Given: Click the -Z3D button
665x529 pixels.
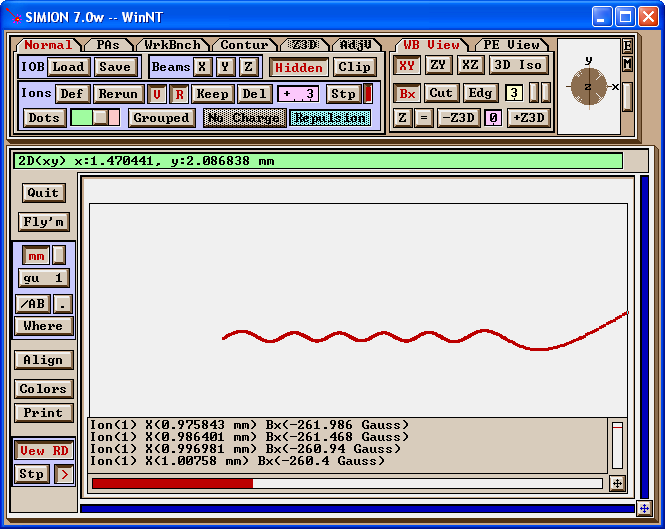Looking at the screenshot, I should (458, 118).
